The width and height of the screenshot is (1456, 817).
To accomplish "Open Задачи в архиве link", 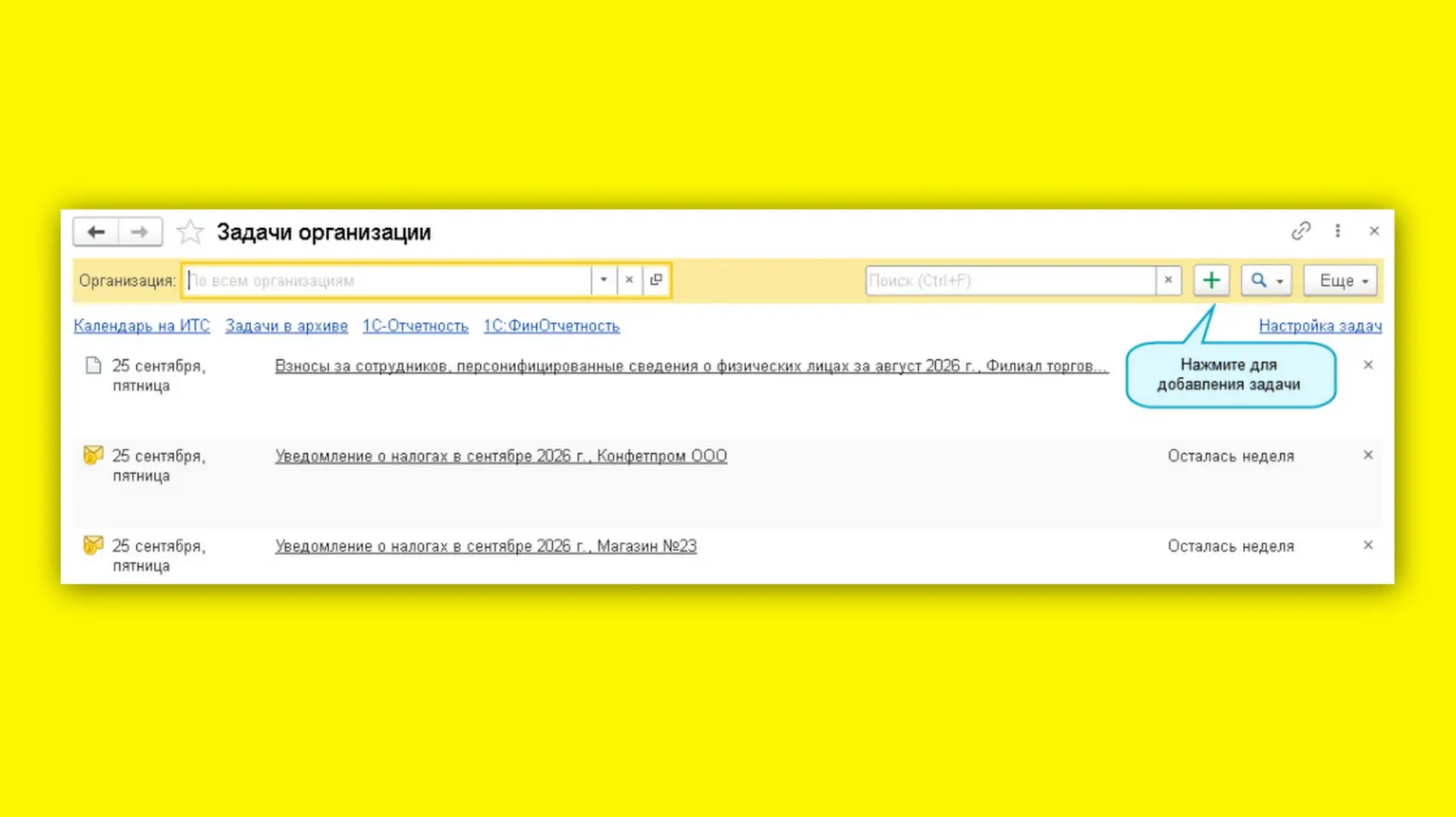I will click(287, 326).
